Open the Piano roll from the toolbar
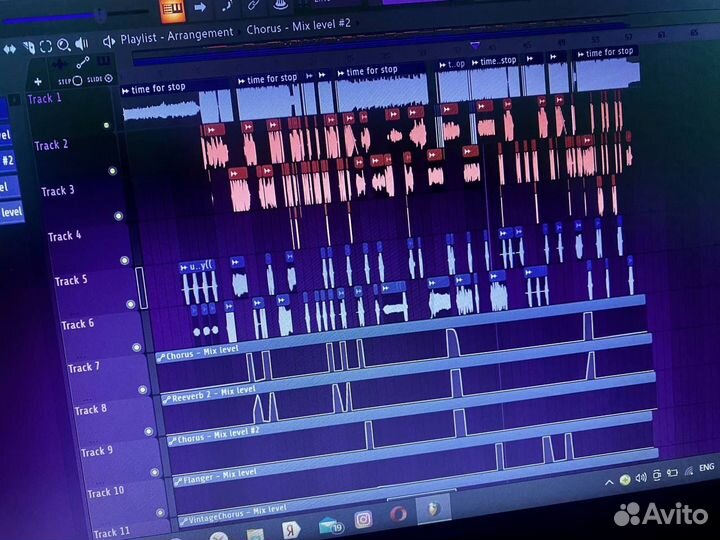This screenshot has height=540, width=720. [228, 7]
